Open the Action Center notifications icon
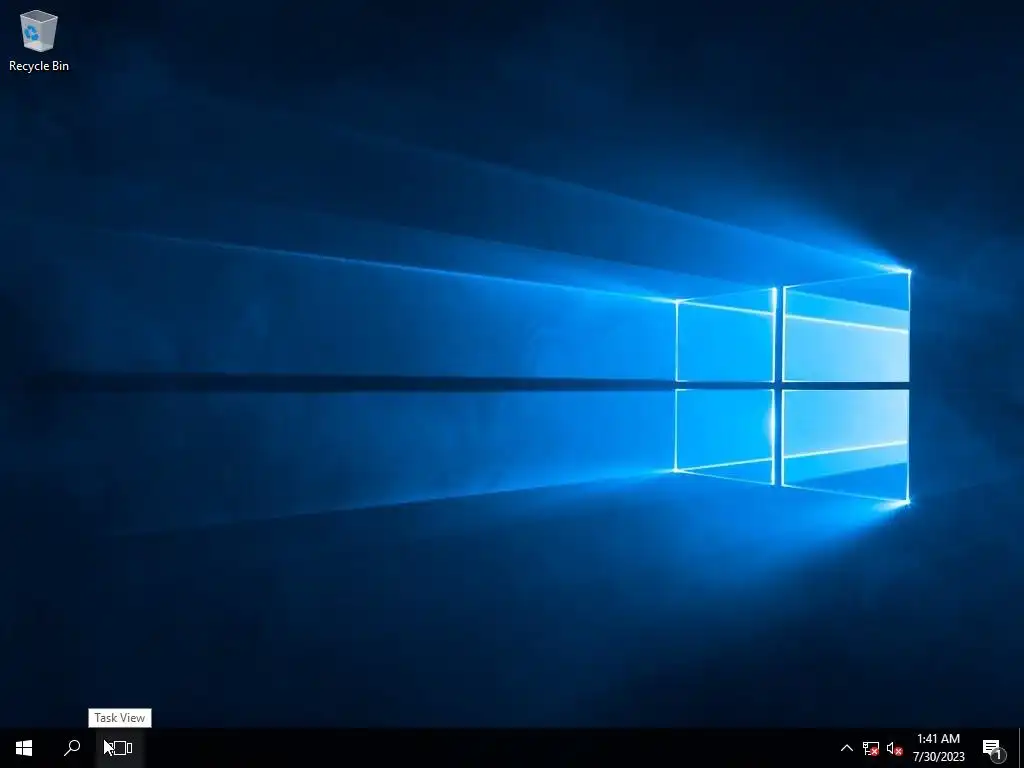Viewport: 1024px width, 768px height. (x=993, y=748)
